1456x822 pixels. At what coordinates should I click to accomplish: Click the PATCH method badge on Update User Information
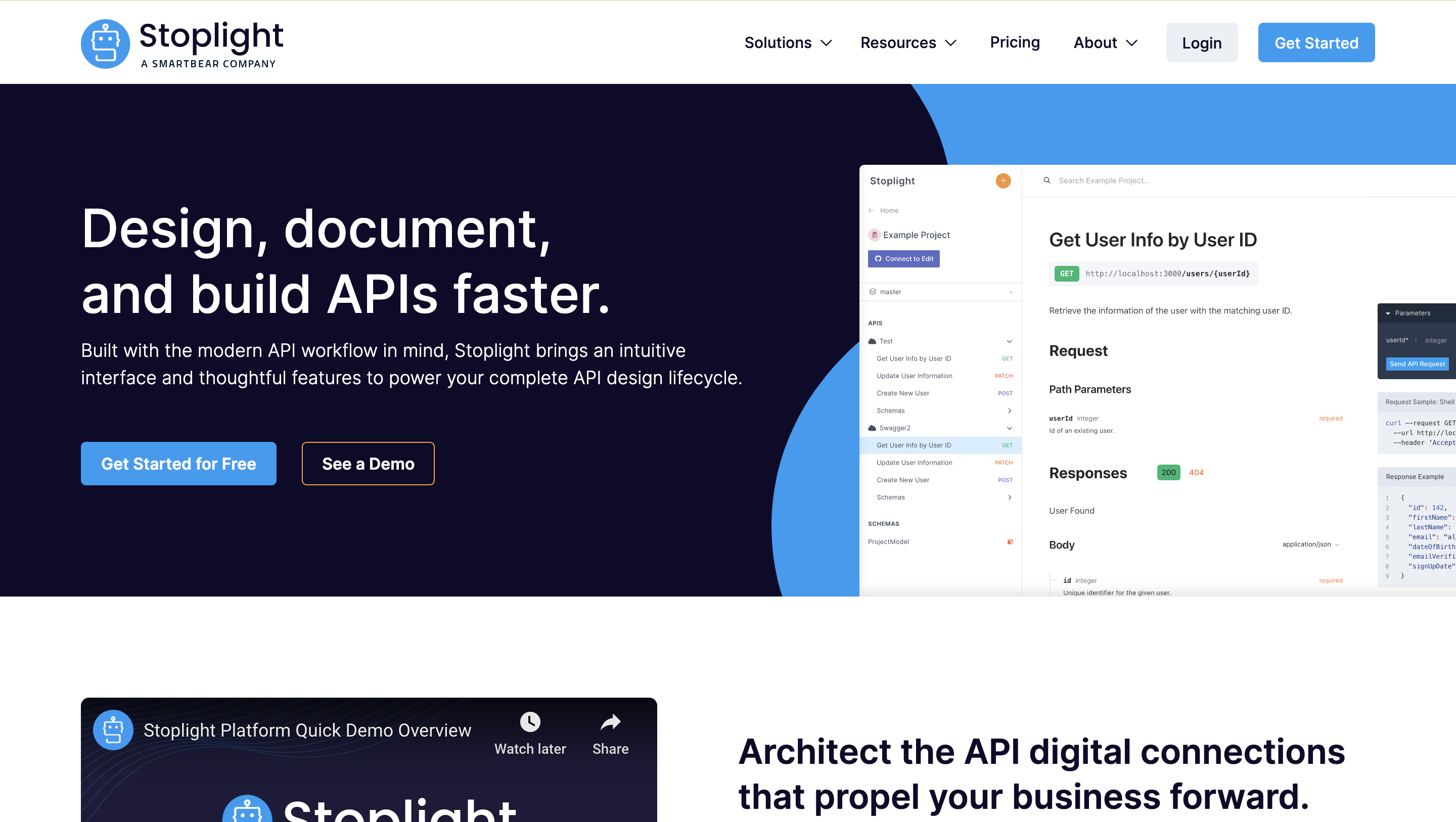[1003, 376]
